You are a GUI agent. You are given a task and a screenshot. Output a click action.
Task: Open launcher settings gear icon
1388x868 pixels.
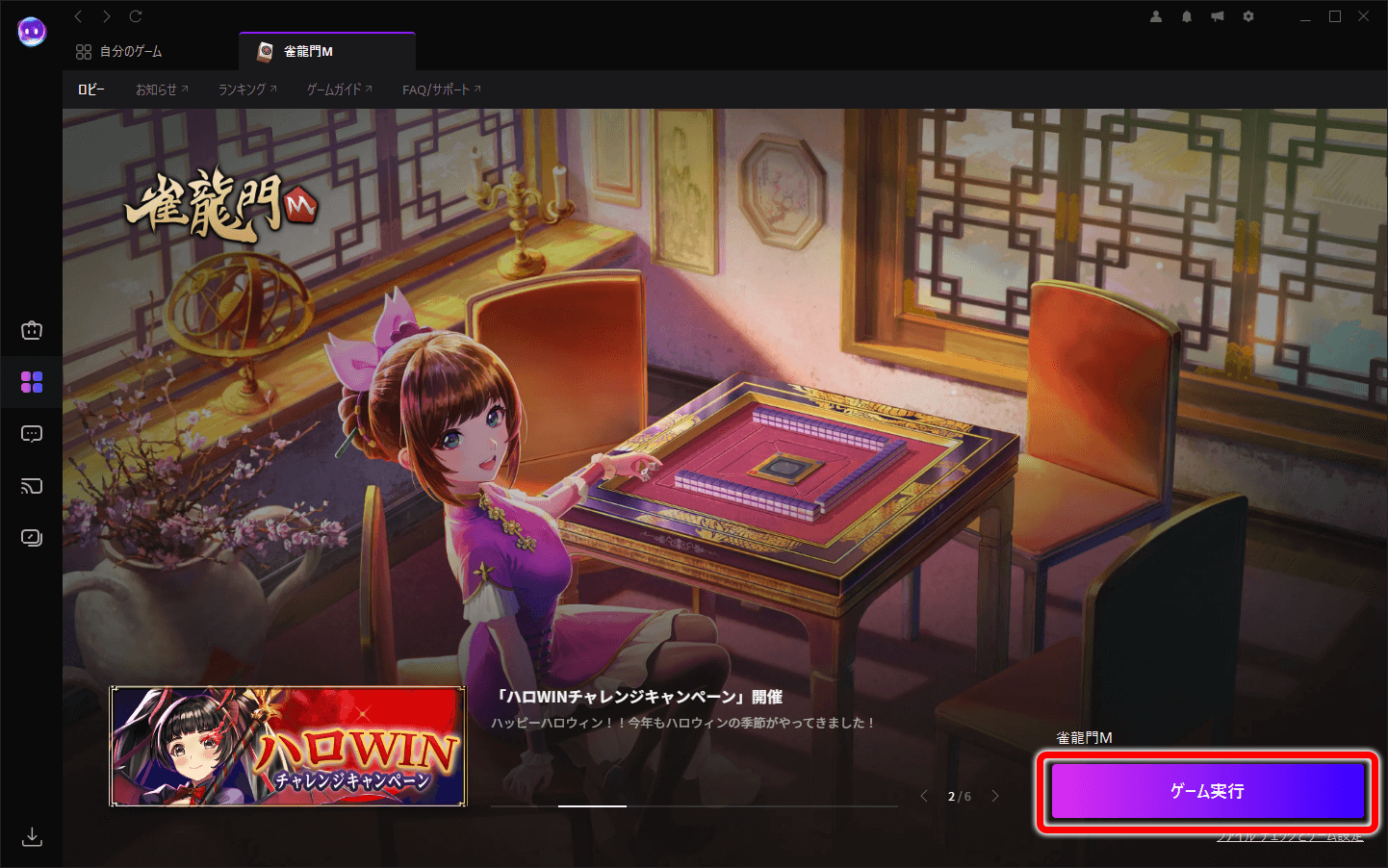(x=1248, y=16)
